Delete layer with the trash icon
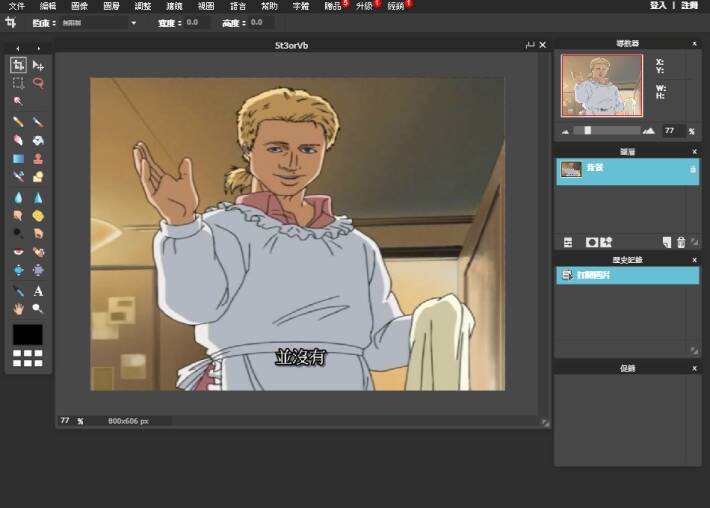Viewport: 710px width, 508px height. coord(681,243)
